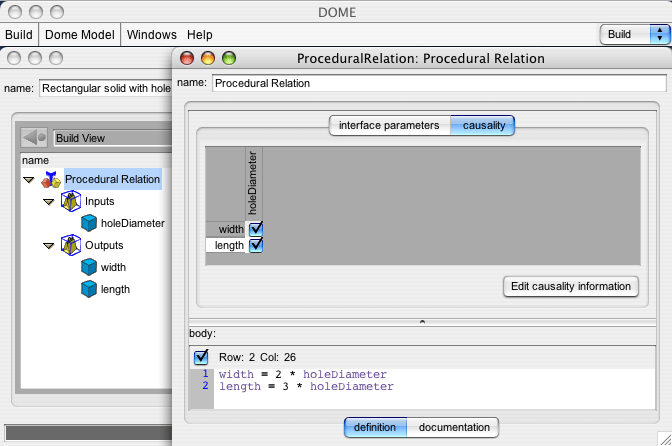Screen dimensions: 672x446
Task: Click code line 'length = 3 * holeDiameter'
Action: coord(306,386)
